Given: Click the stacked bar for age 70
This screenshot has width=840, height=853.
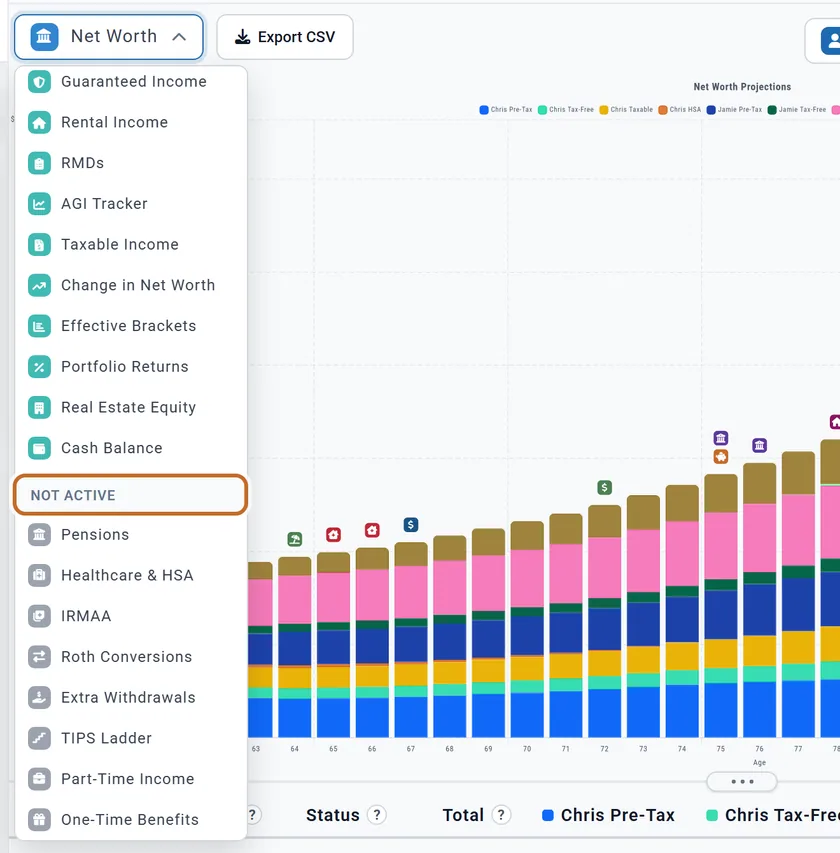Looking at the screenshot, I should (x=527, y=629).
